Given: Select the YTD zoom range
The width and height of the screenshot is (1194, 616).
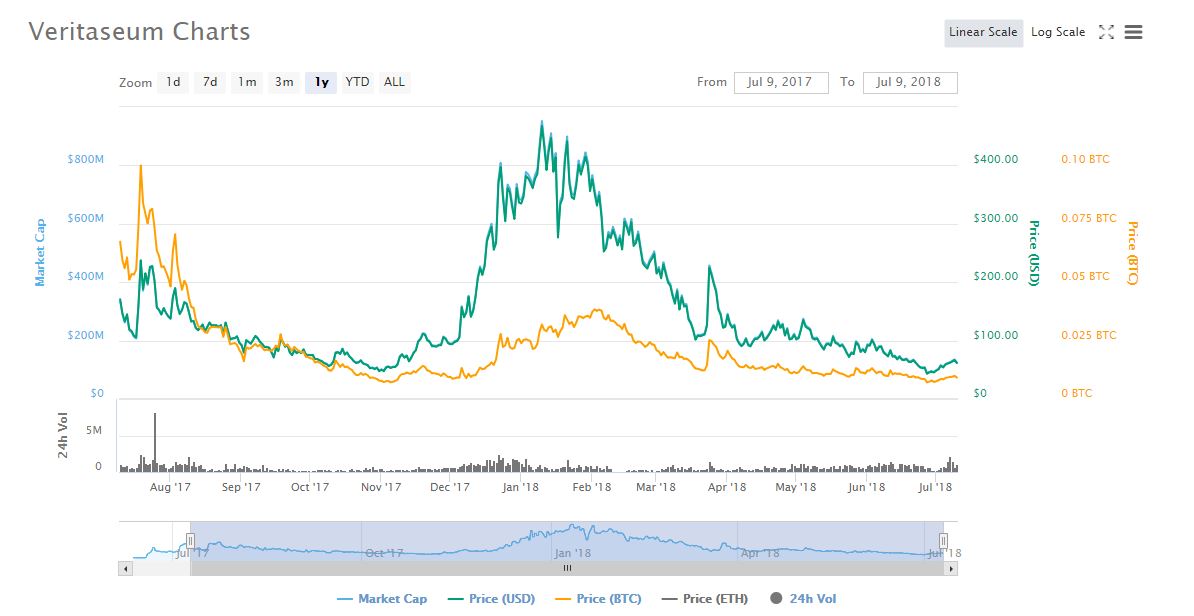Looking at the screenshot, I should 357,82.
